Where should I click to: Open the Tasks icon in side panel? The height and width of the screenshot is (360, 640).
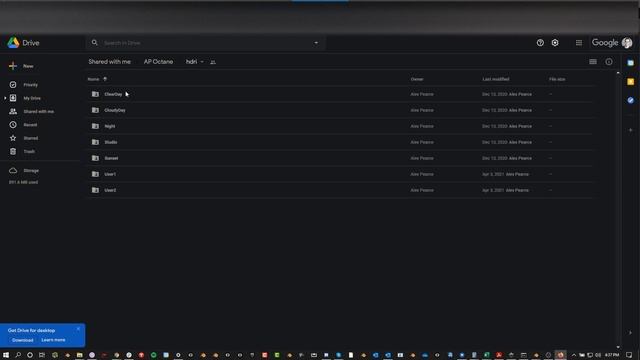tap(631, 100)
